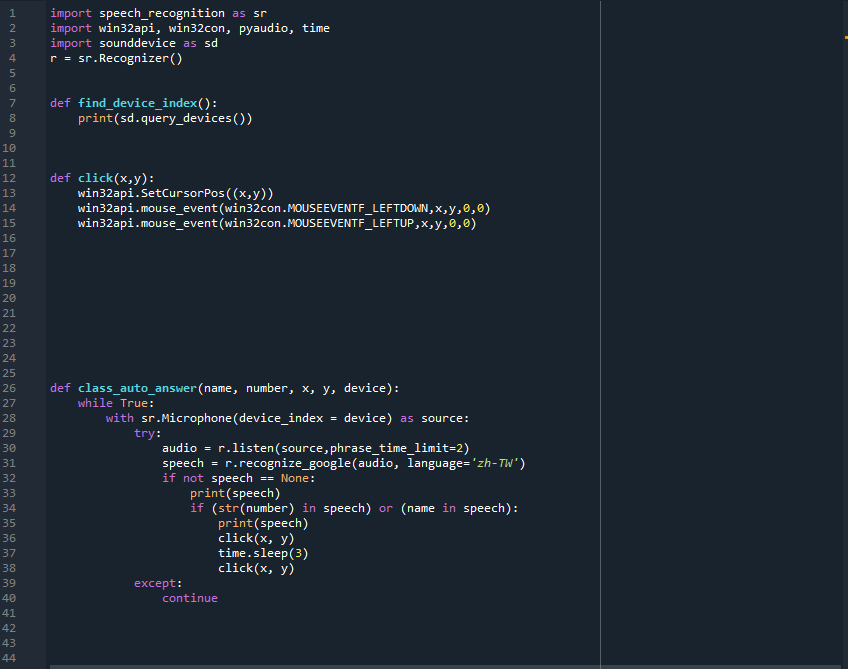Viewport: 848px width, 669px height.
Task: Click 'print(speech)' on line 35
Action: click(263, 524)
